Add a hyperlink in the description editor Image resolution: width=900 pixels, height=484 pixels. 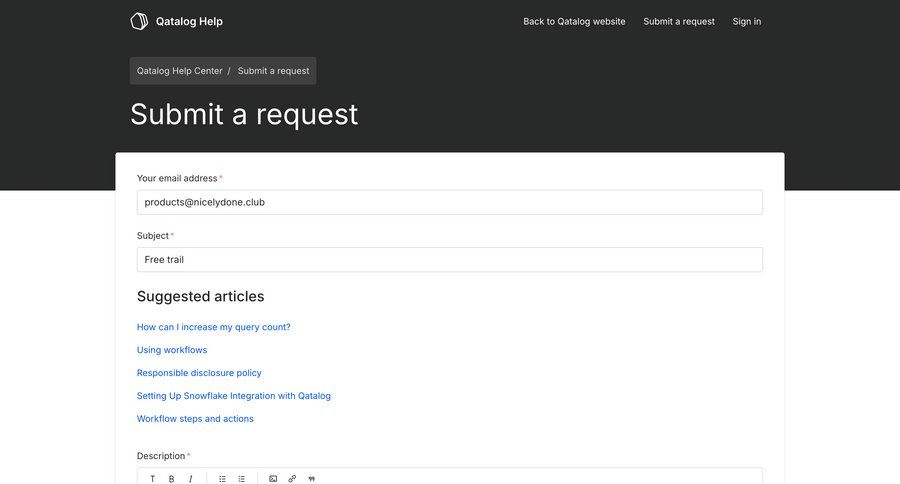click(292, 478)
